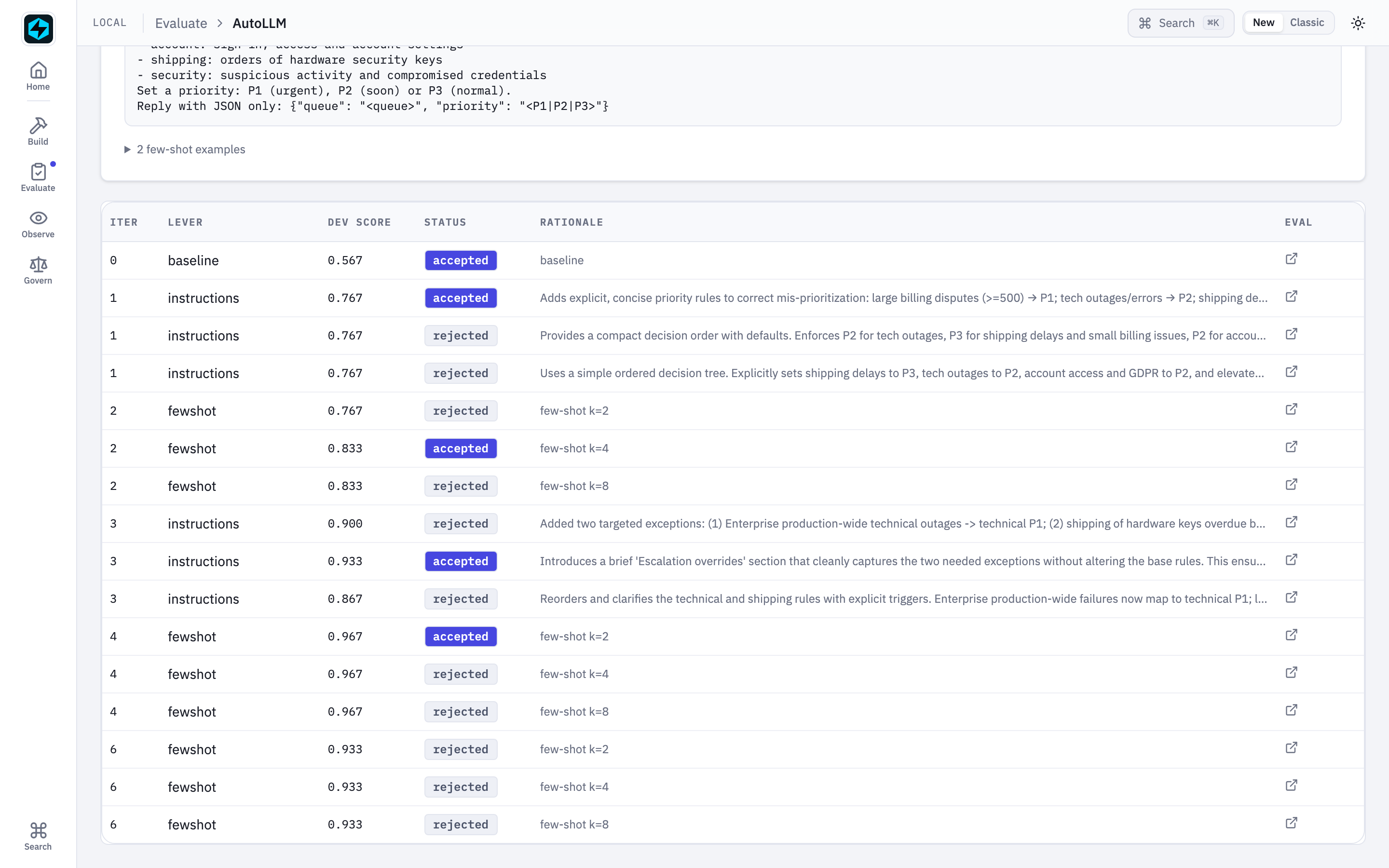Click the RATIONALE column header
The image size is (1389, 868).
572,222
